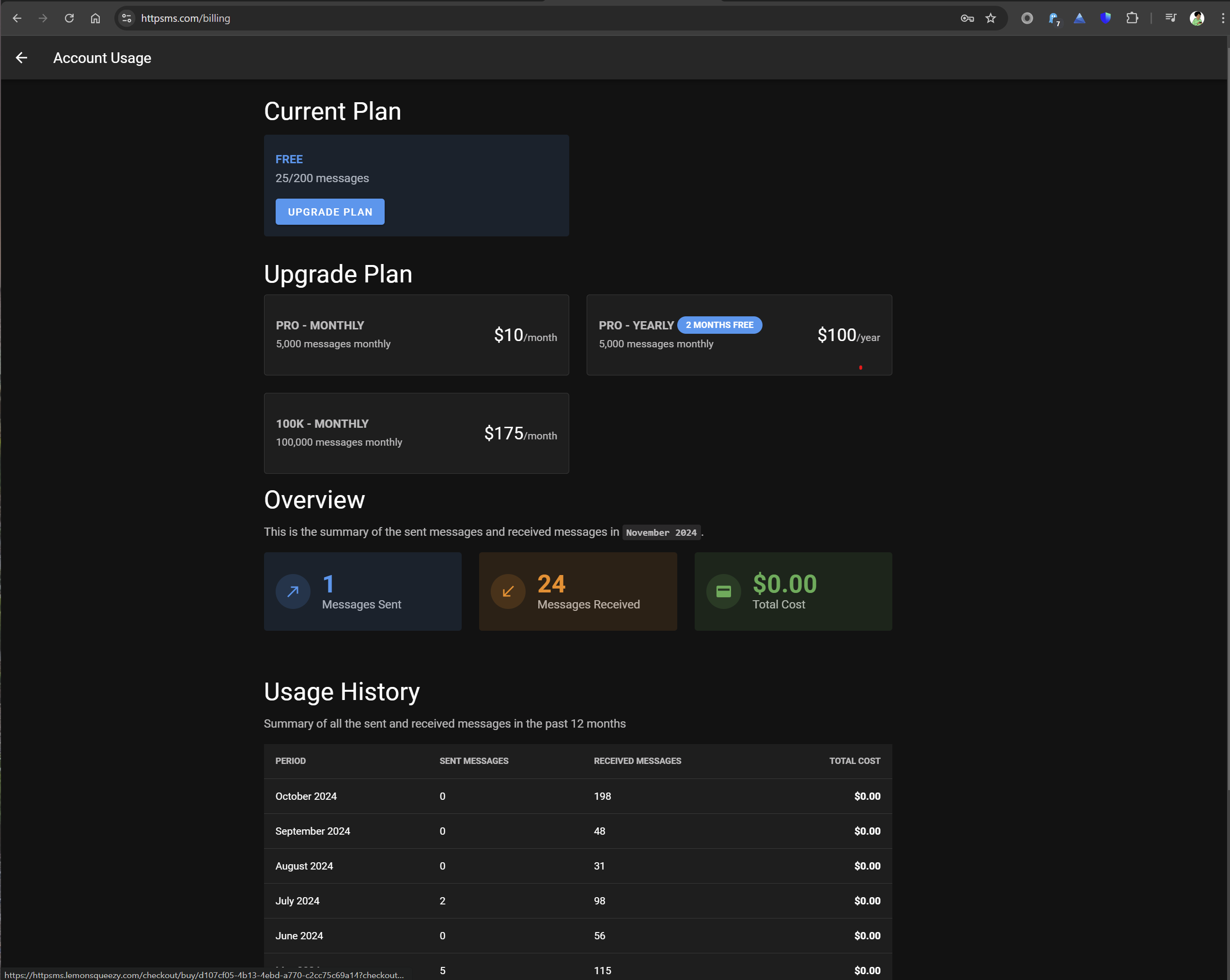Click the July 2024 row
This screenshot has width=1230, height=980.
point(578,901)
